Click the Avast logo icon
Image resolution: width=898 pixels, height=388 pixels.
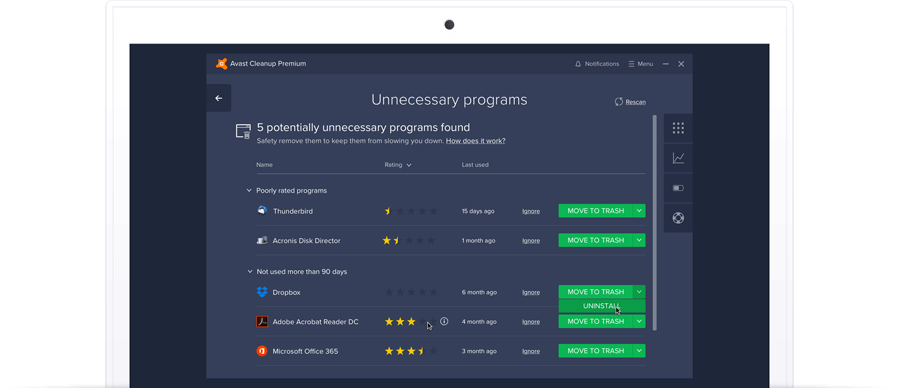click(x=222, y=64)
